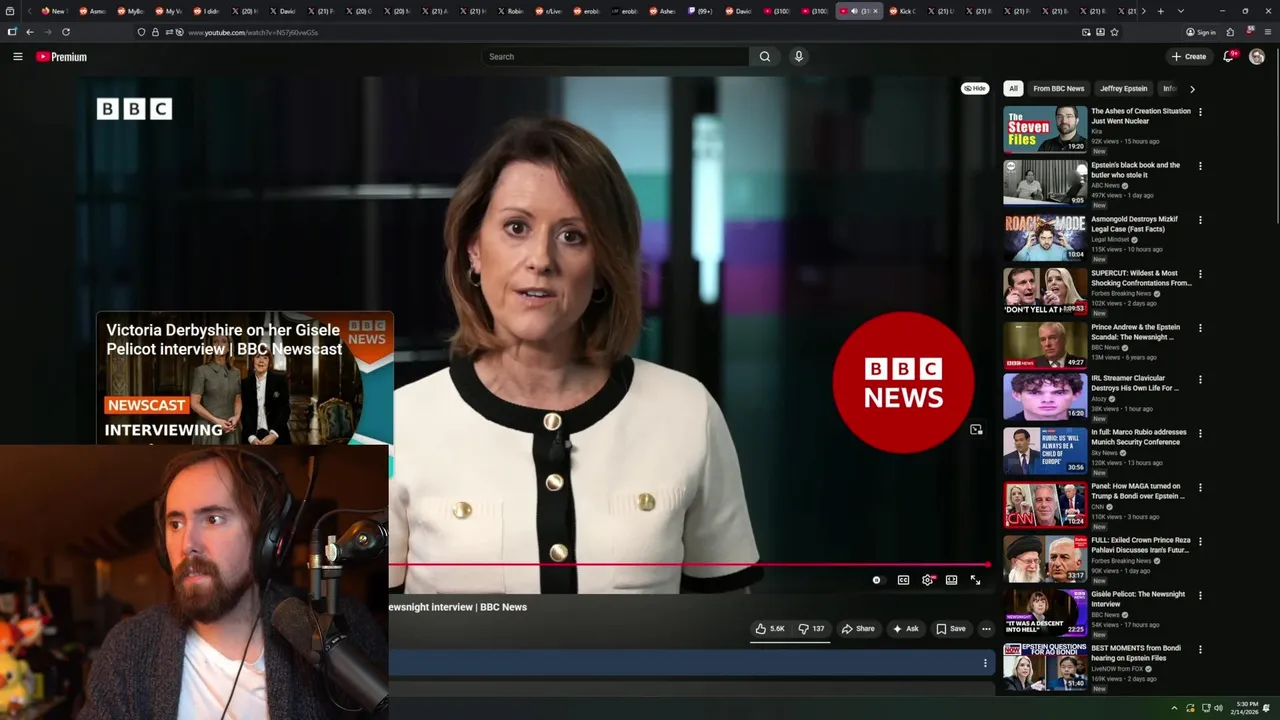The width and height of the screenshot is (1280, 720).
Task: Open BEST MOMENTS from Bondi hearing thumbnail
Action: [x=1045, y=666]
